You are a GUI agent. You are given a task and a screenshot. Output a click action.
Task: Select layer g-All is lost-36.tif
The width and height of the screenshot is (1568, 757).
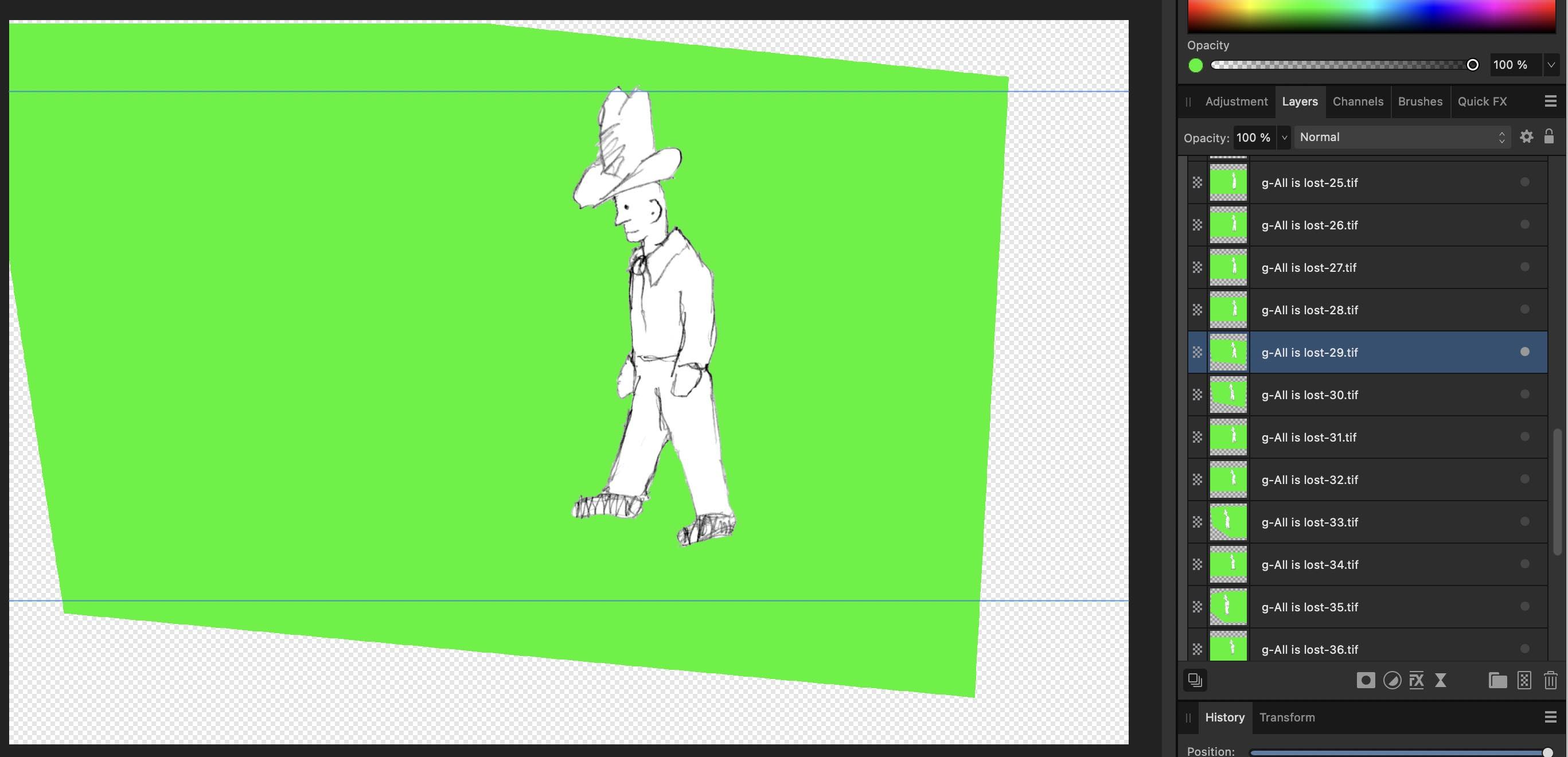[1367, 646]
